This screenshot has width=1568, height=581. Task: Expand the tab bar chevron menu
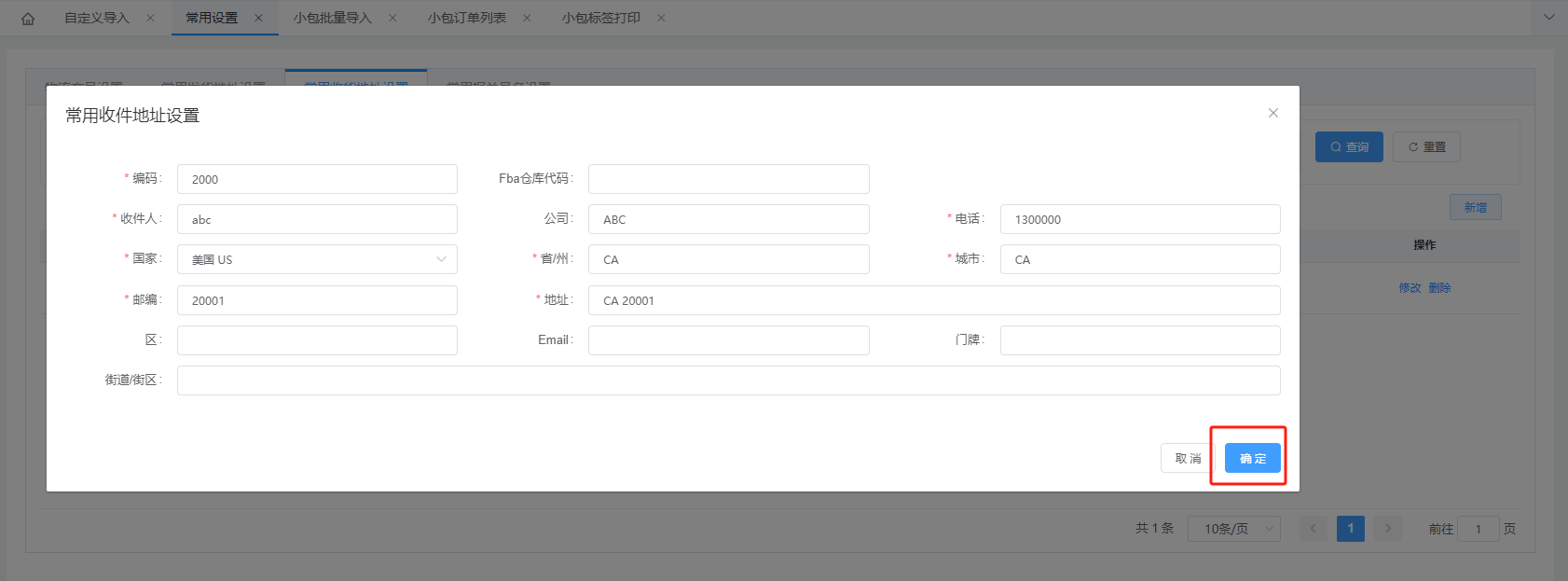(x=1549, y=18)
